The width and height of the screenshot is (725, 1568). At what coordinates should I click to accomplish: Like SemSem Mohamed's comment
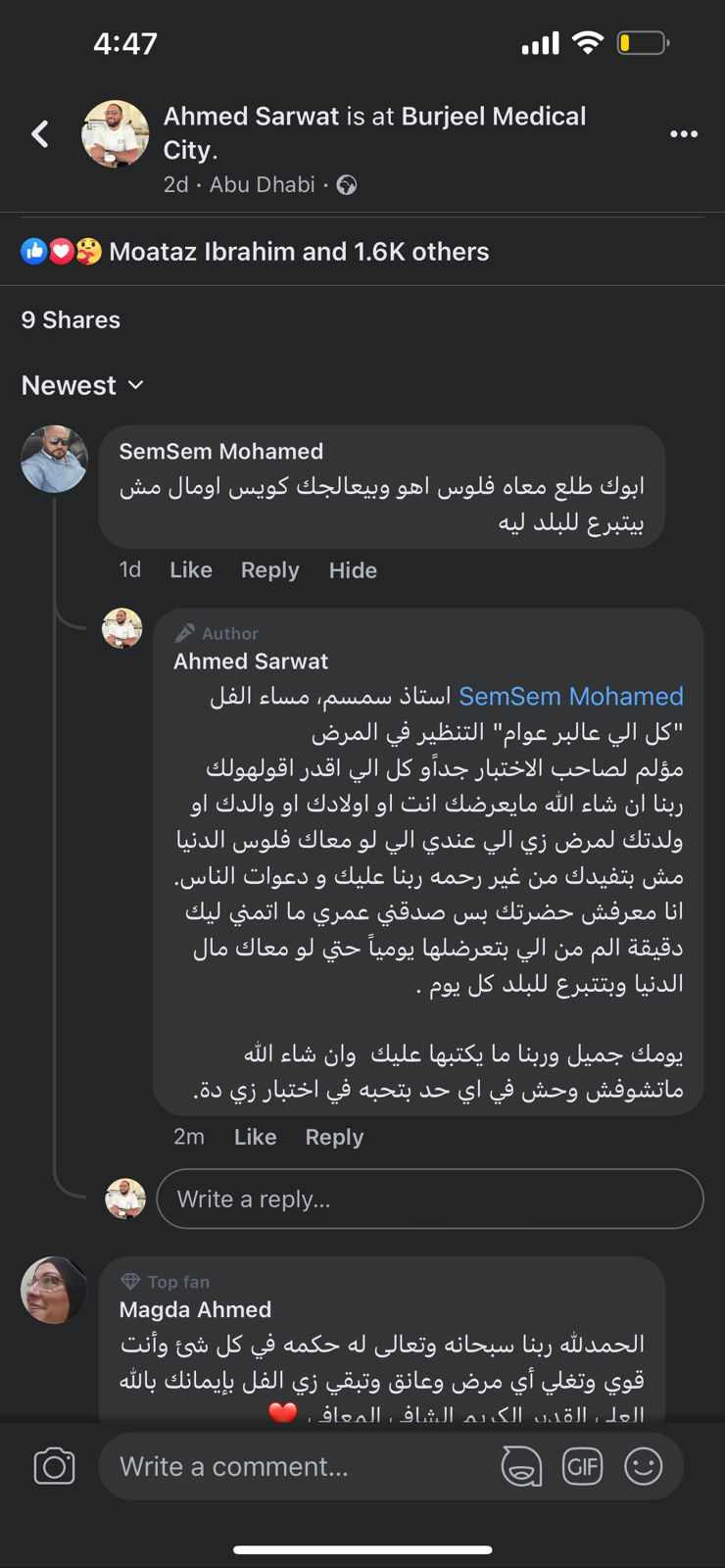click(190, 570)
